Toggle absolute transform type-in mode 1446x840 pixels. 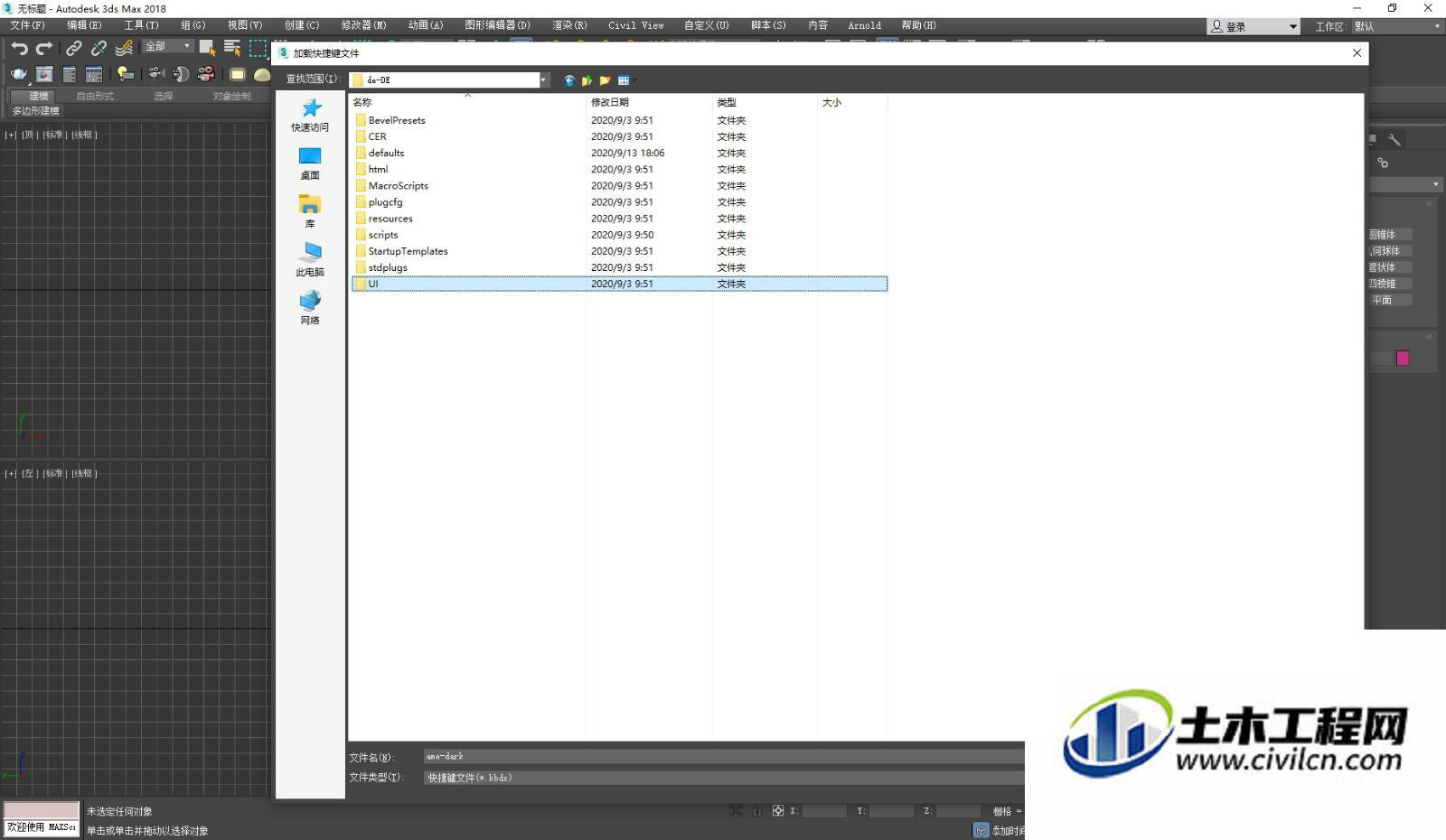point(778,811)
